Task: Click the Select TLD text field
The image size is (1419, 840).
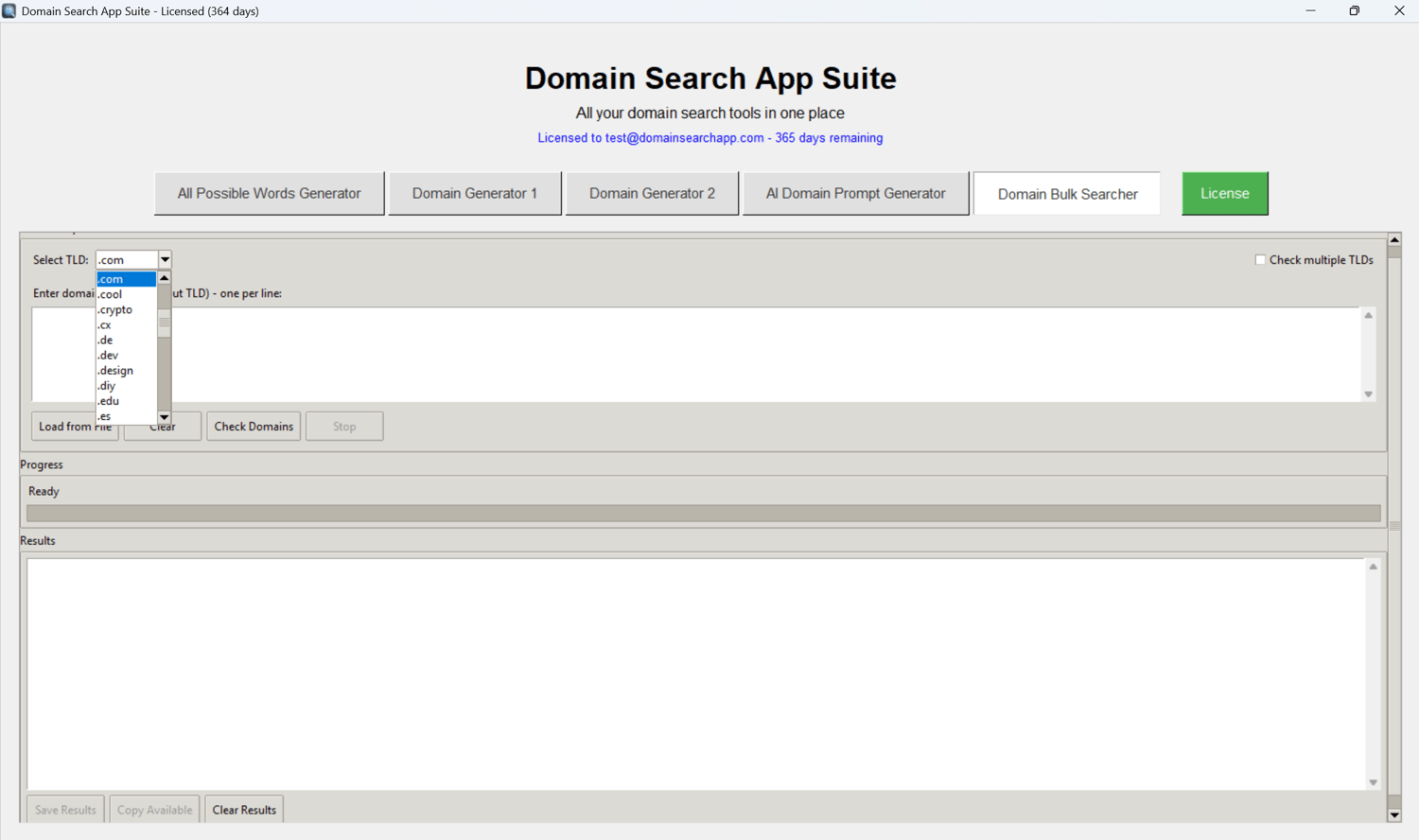Action: pyautogui.click(x=127, y=259)
